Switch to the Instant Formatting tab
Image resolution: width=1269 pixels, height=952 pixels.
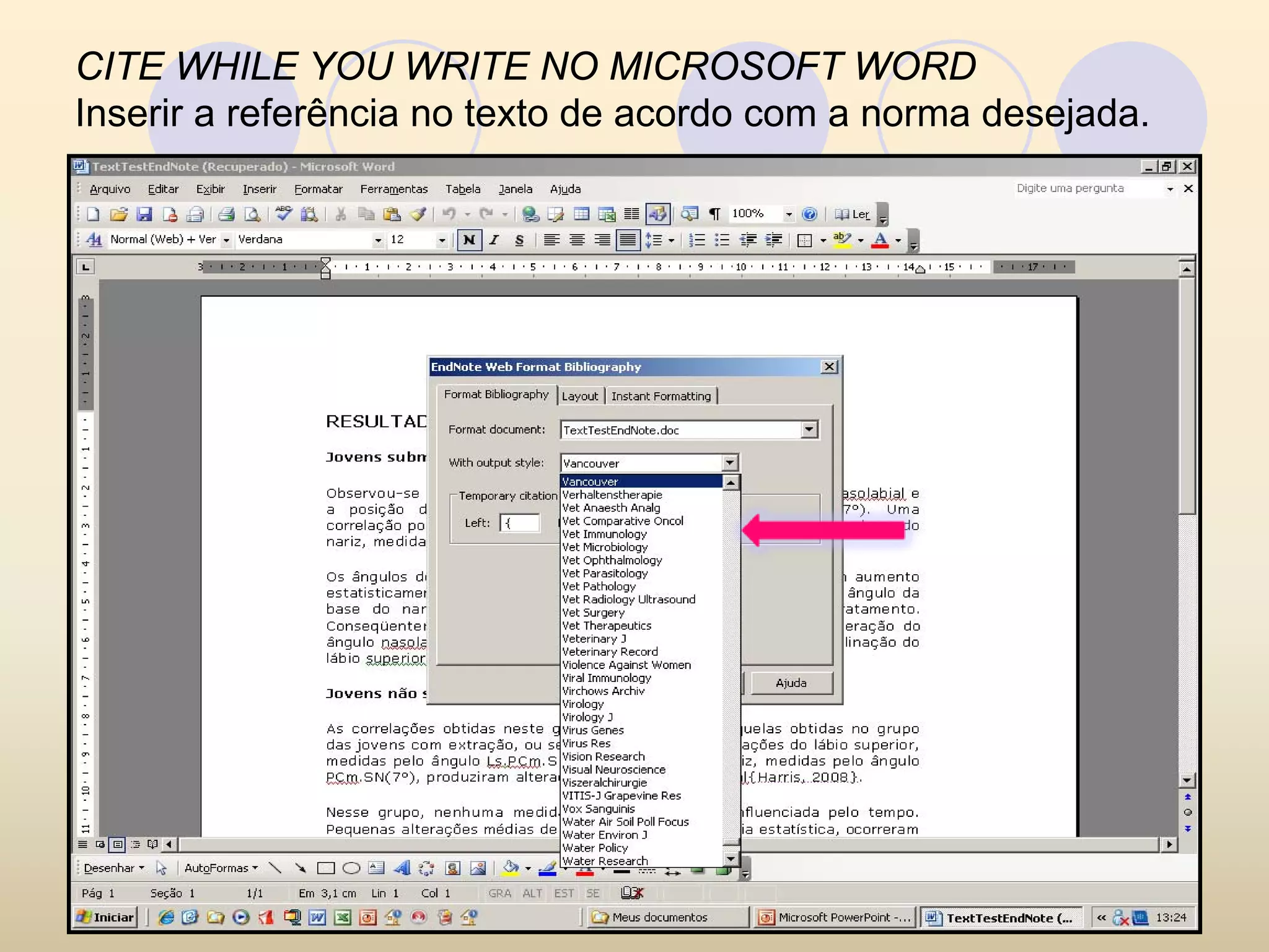click(x=661, y=396)
